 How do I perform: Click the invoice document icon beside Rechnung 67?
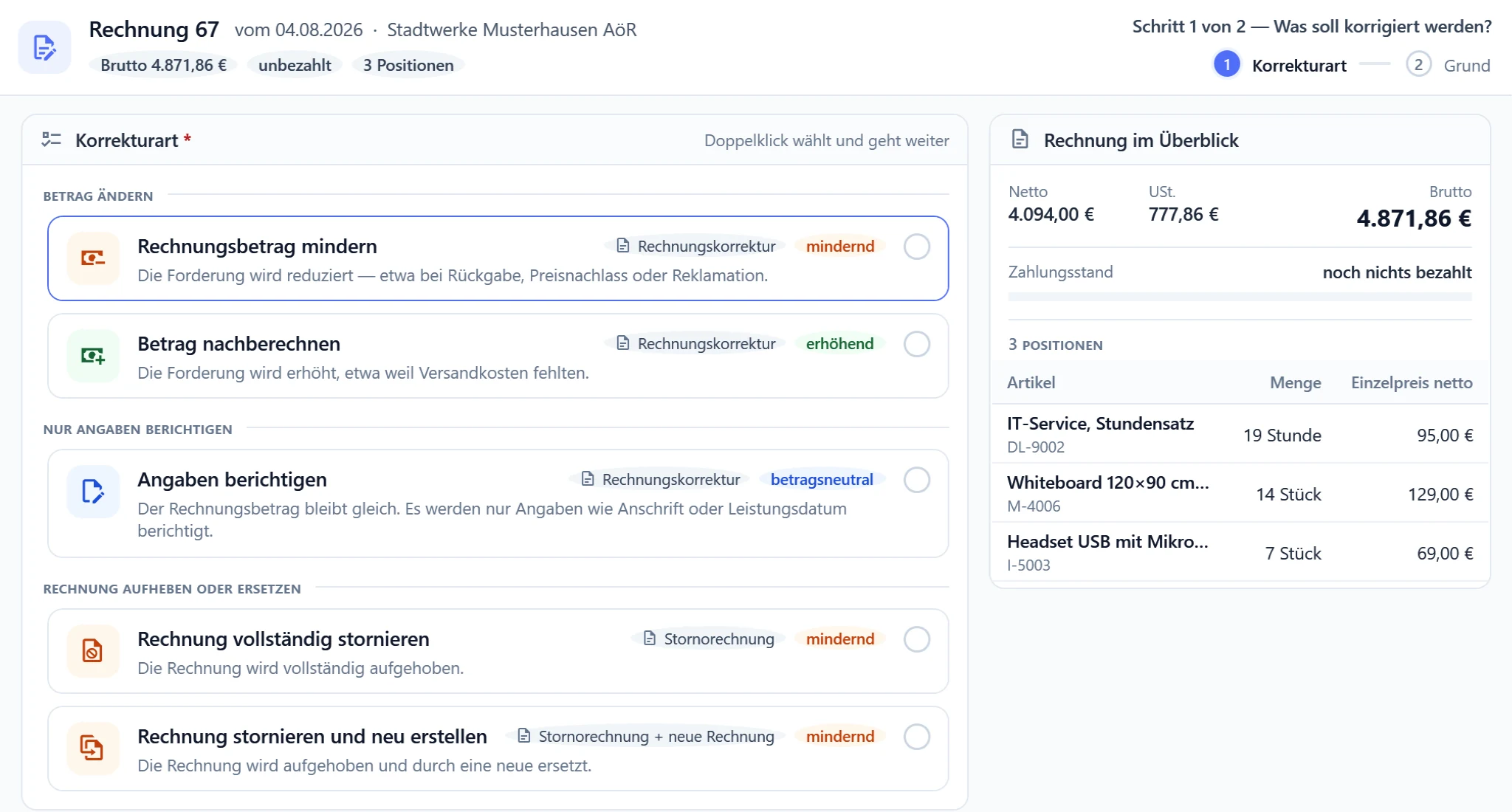click(x=44, y=47)
